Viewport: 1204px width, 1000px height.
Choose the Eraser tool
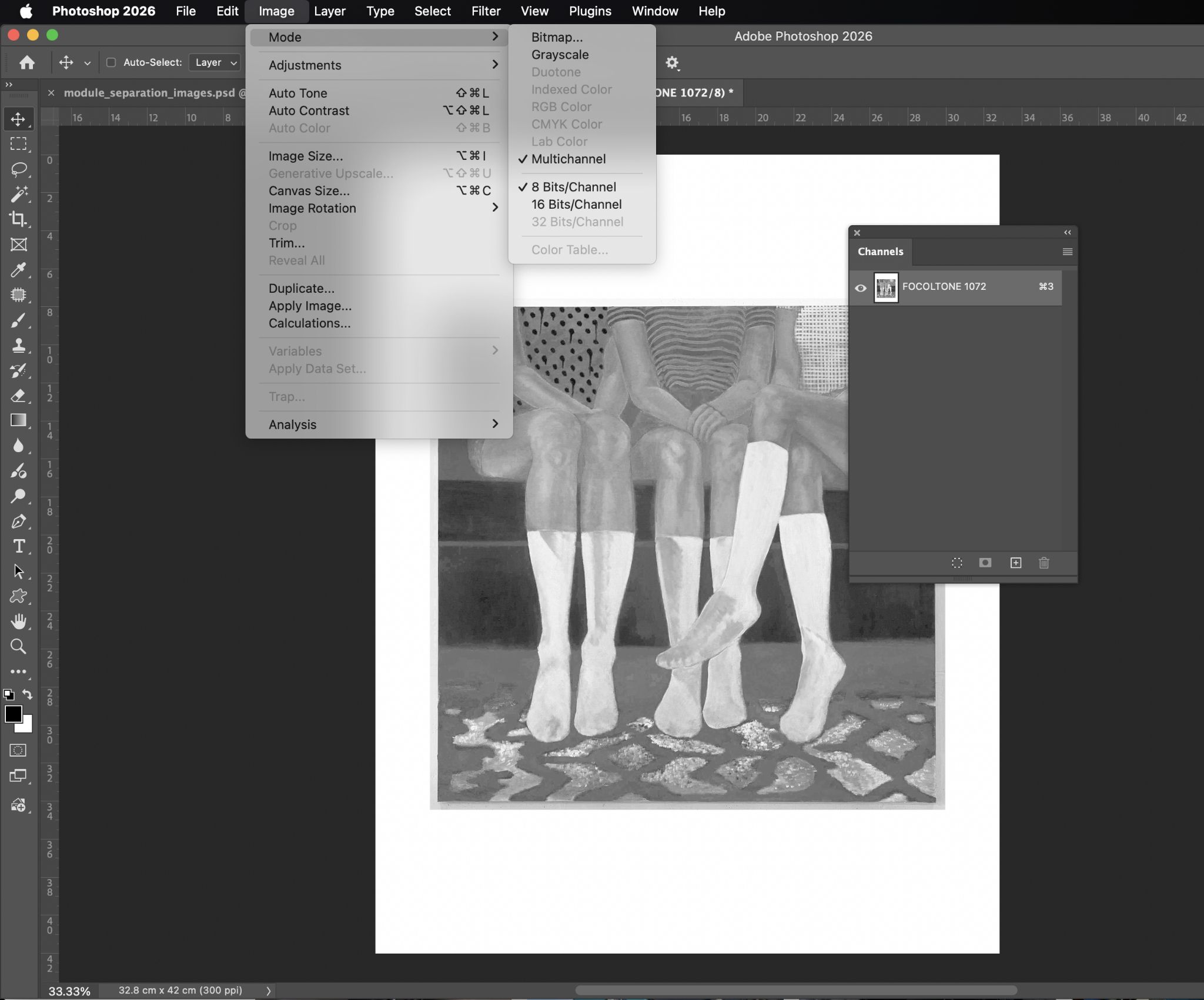click(x=18, y=396)
